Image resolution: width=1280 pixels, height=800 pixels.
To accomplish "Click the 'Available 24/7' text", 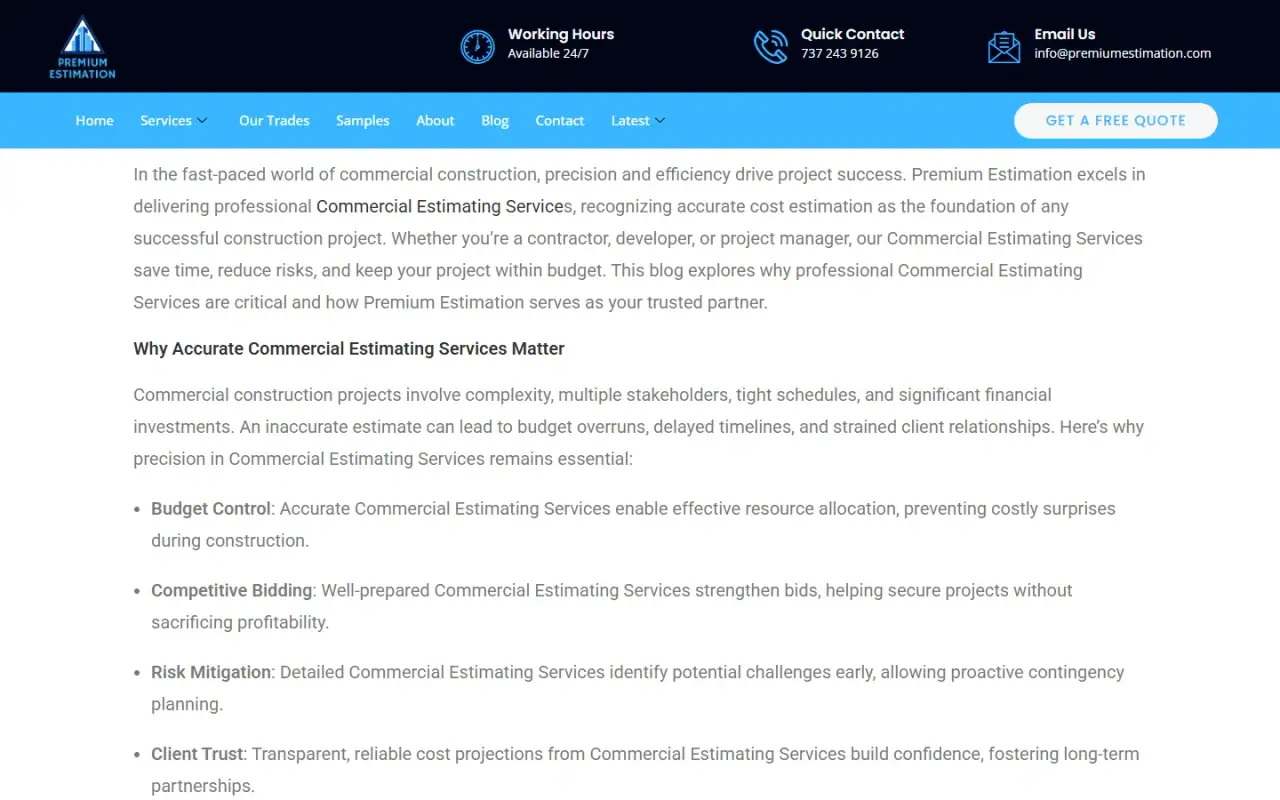I will click(548, 54).
